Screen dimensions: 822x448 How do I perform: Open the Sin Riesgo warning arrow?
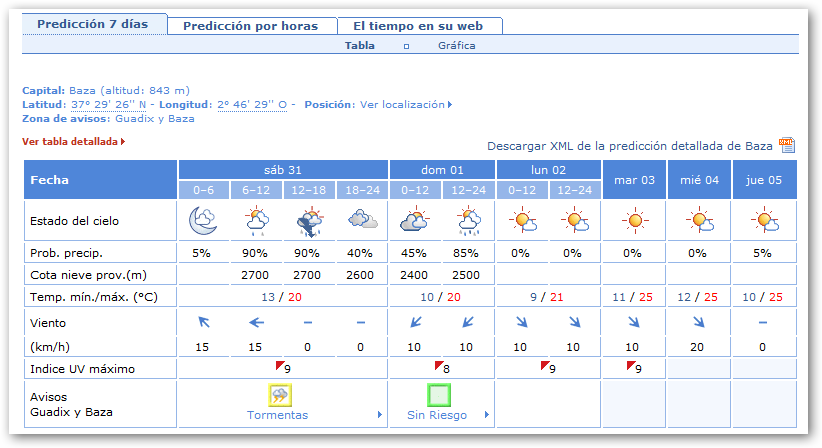[486, 415]
